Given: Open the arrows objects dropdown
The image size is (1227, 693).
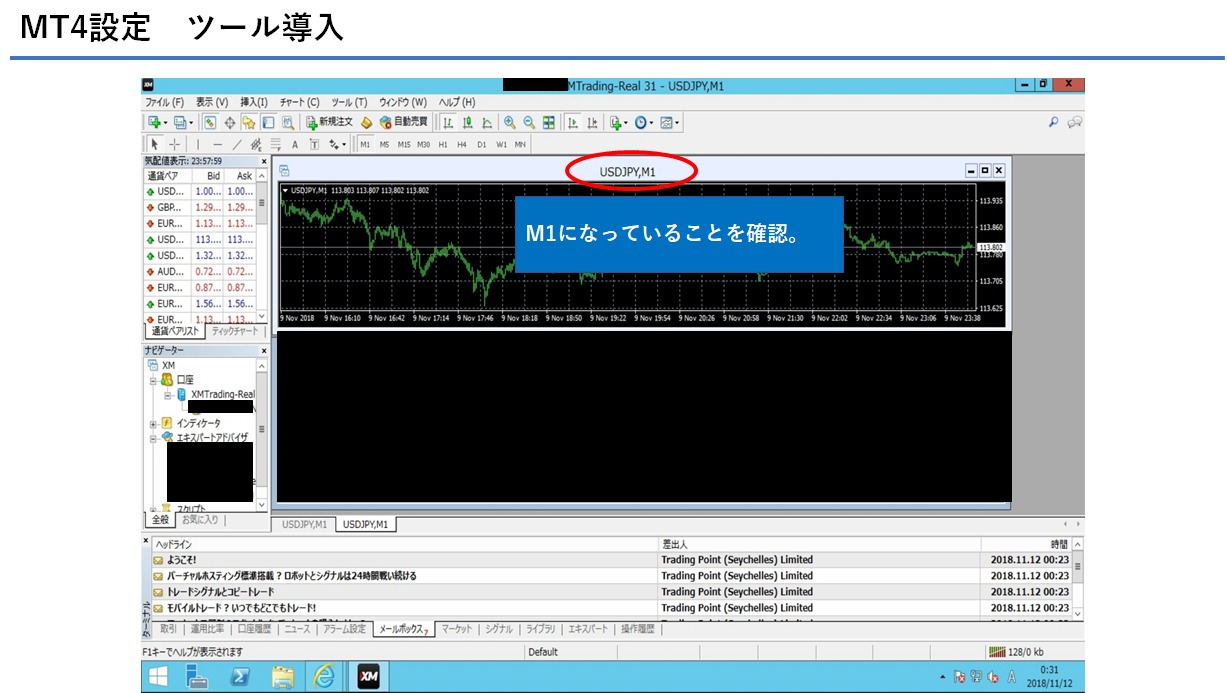Looking at the screenshot, I should [x=337, y=144].
